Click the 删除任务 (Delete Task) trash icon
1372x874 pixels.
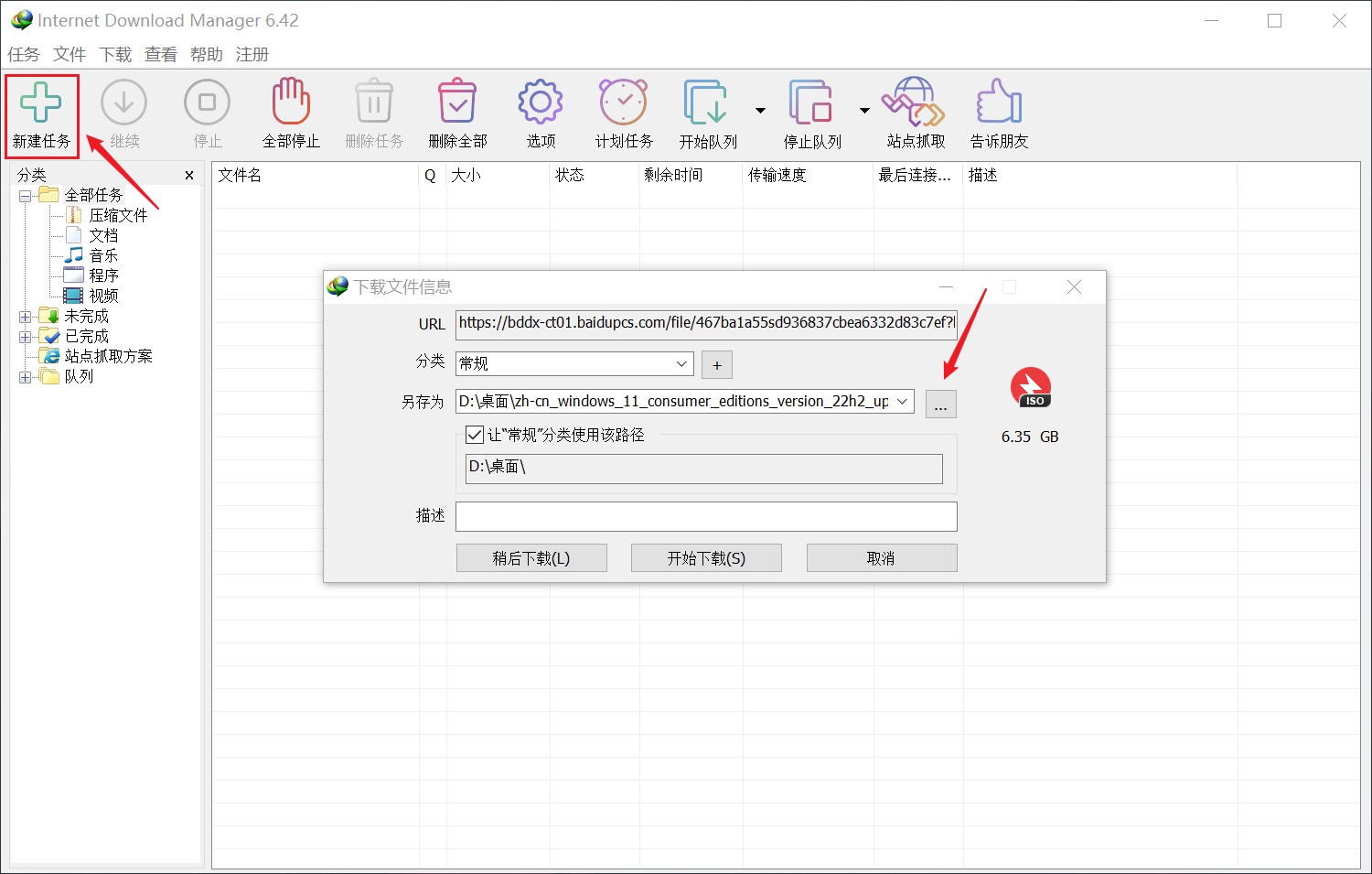coord(374,102)
